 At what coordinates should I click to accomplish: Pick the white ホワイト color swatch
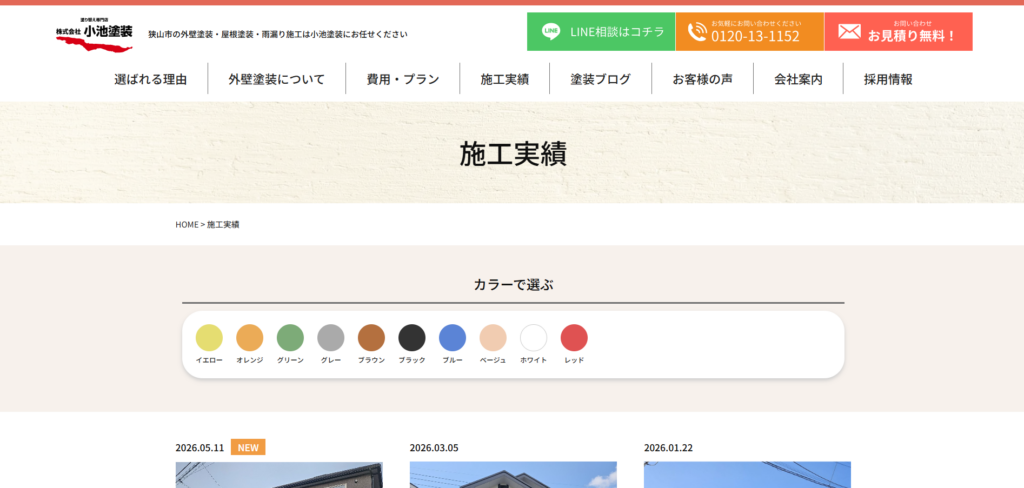[x=533, y=338]
